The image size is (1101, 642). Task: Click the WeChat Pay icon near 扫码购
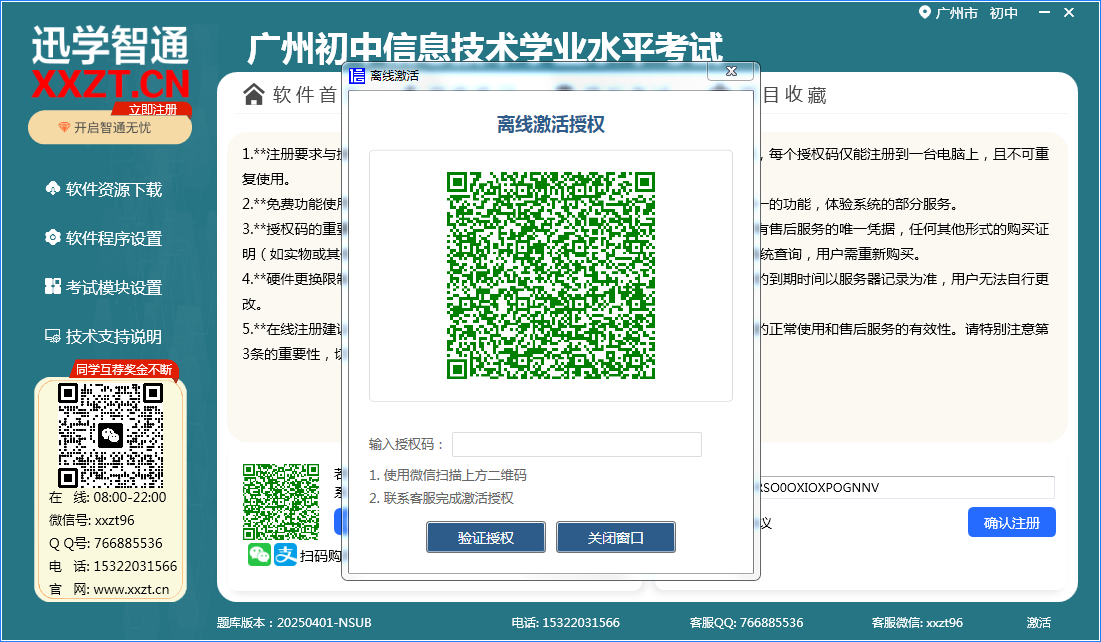(x=259, y=554)
